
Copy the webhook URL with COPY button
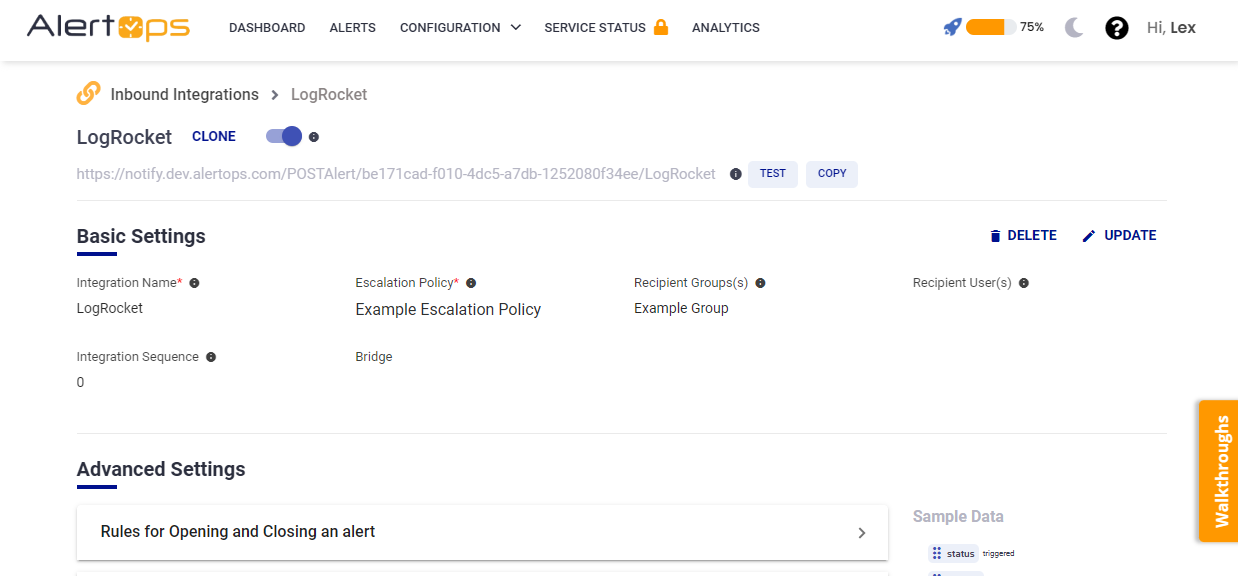(832, 174)
